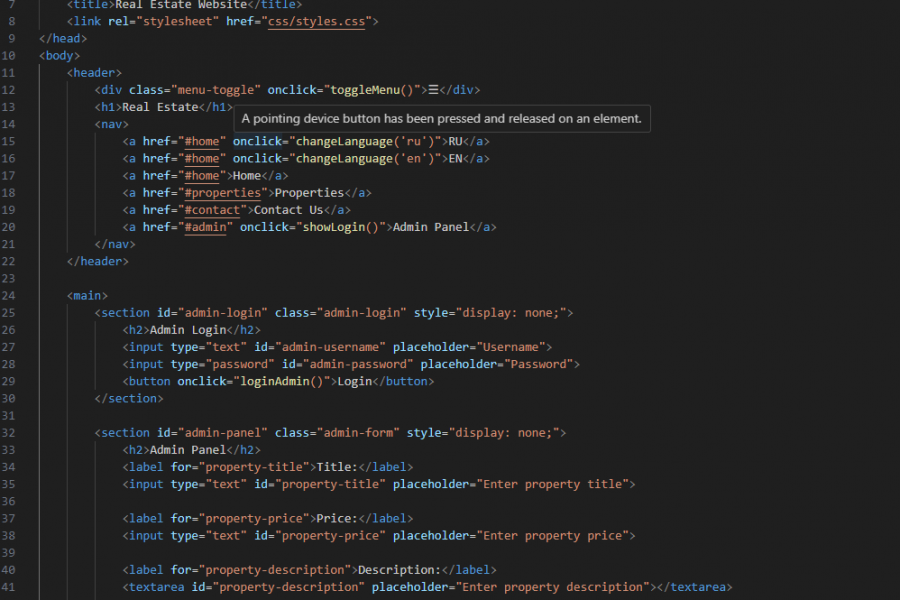
Task: Click the loginAdmin() function call
Action: coord(282,381)
